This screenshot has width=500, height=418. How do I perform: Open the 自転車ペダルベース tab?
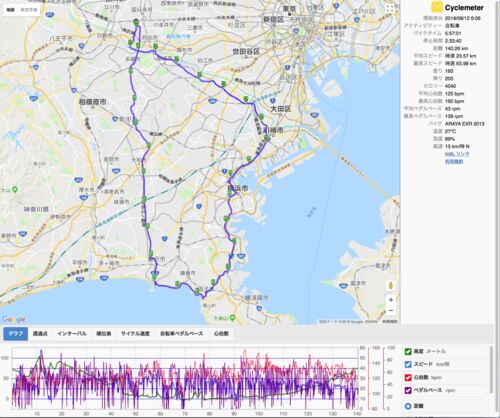tap(181, 334)
